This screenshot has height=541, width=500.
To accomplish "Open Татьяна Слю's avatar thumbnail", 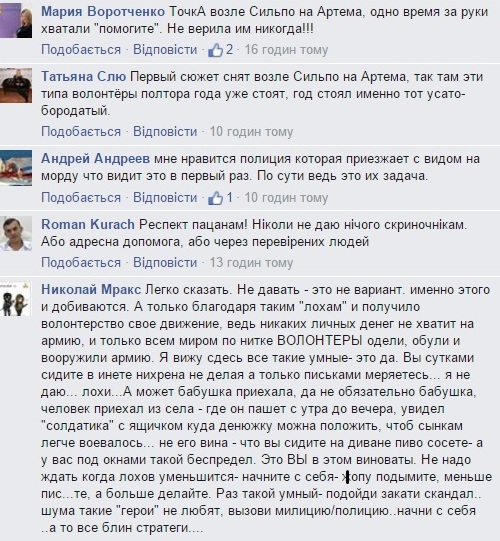I will click(16, 86).
